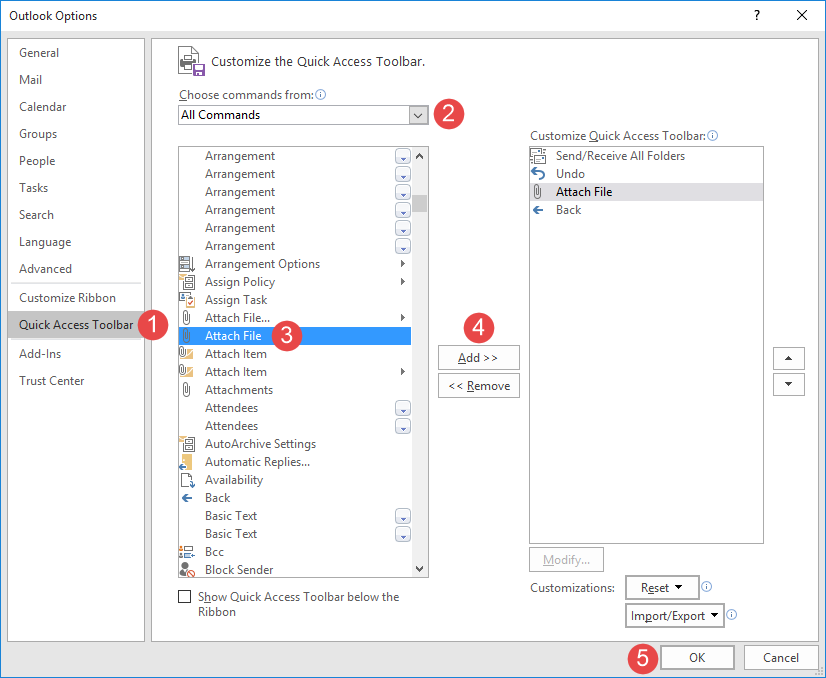Click the Move Down arrow button

coord(789,384)
